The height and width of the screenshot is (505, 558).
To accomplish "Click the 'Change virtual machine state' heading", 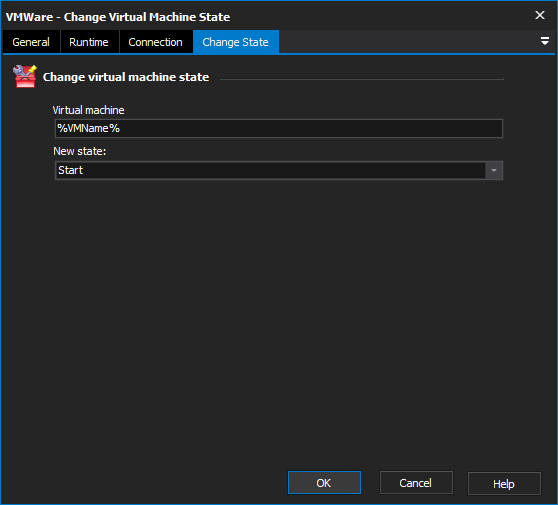I will pos(126,77).
